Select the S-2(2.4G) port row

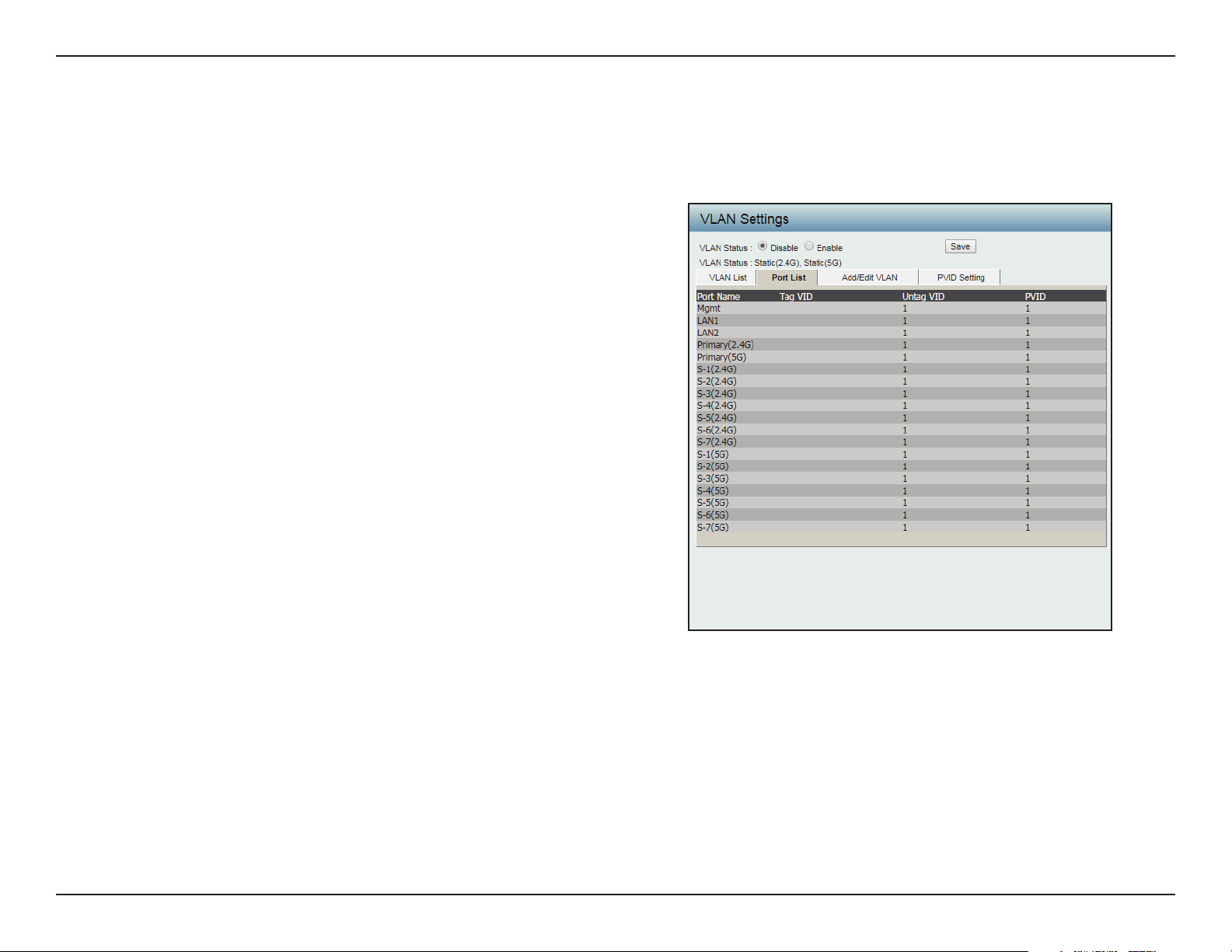(901, 382)
